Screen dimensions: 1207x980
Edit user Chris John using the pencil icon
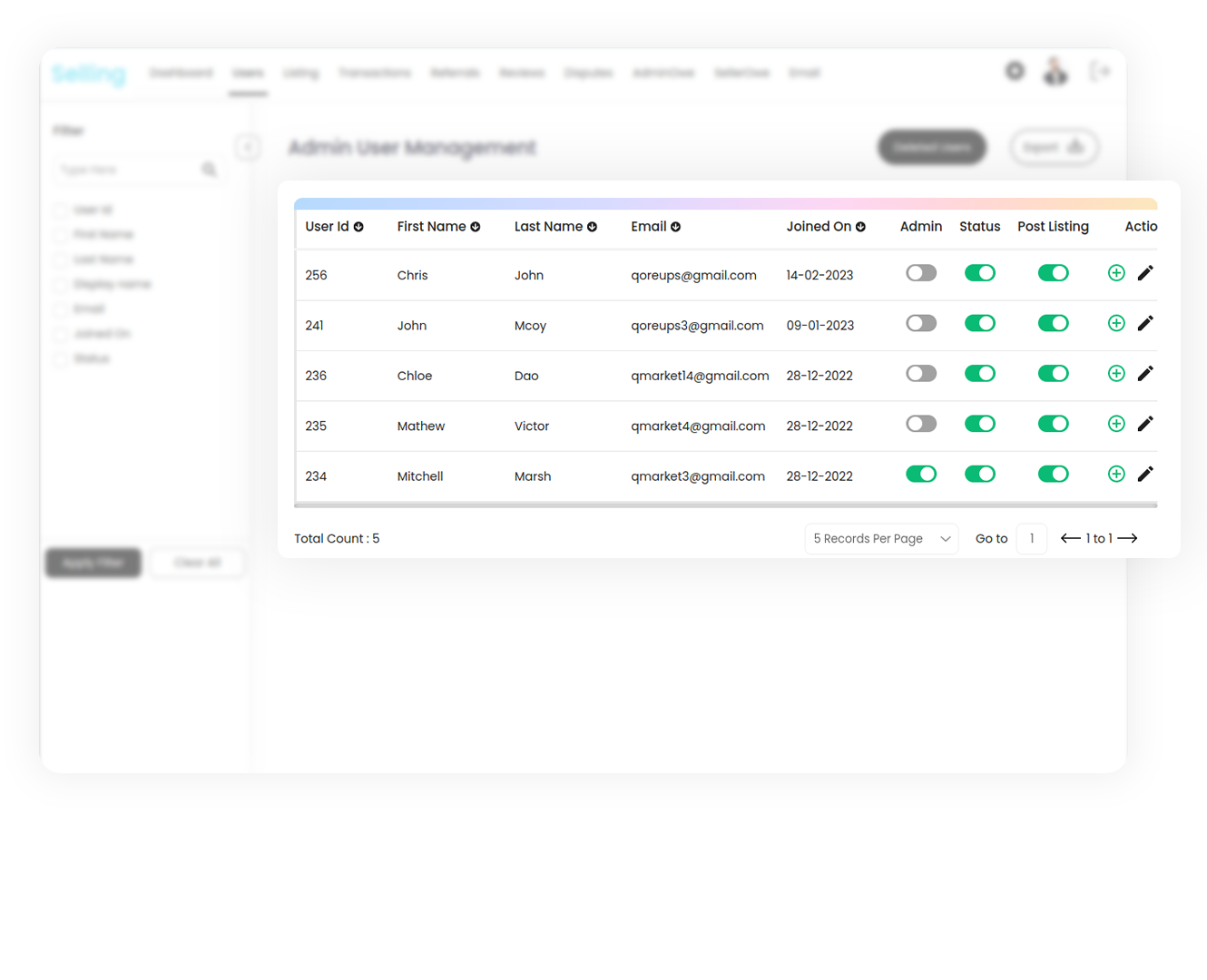[1145, 272]
